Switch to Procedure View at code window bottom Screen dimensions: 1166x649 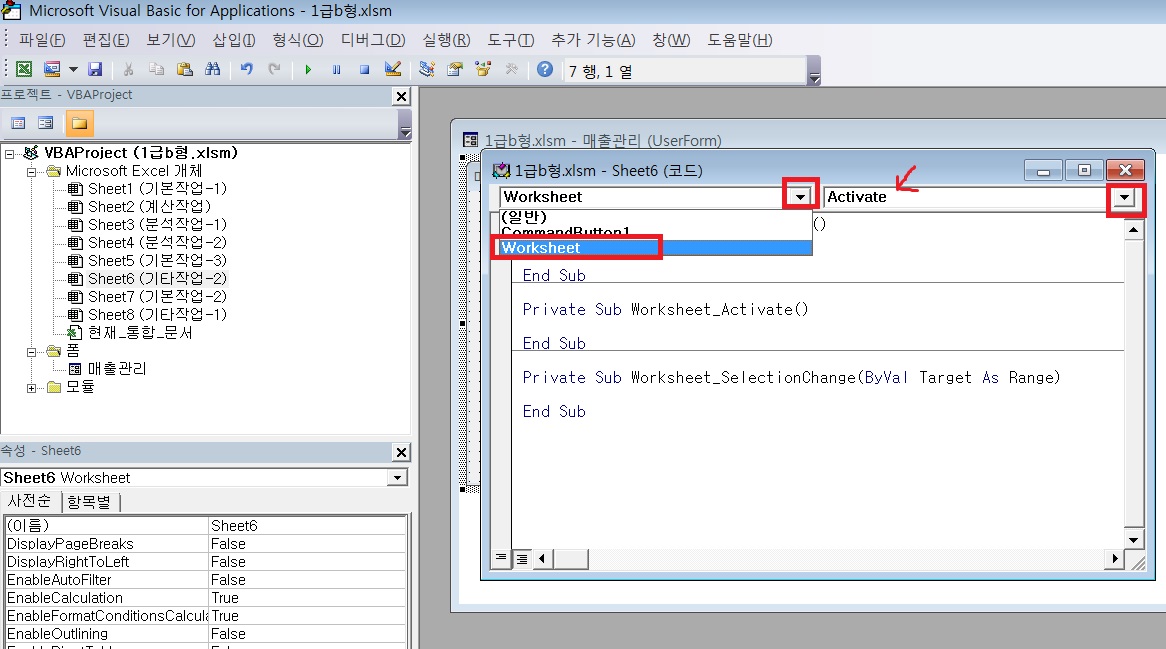coord(501,557)
